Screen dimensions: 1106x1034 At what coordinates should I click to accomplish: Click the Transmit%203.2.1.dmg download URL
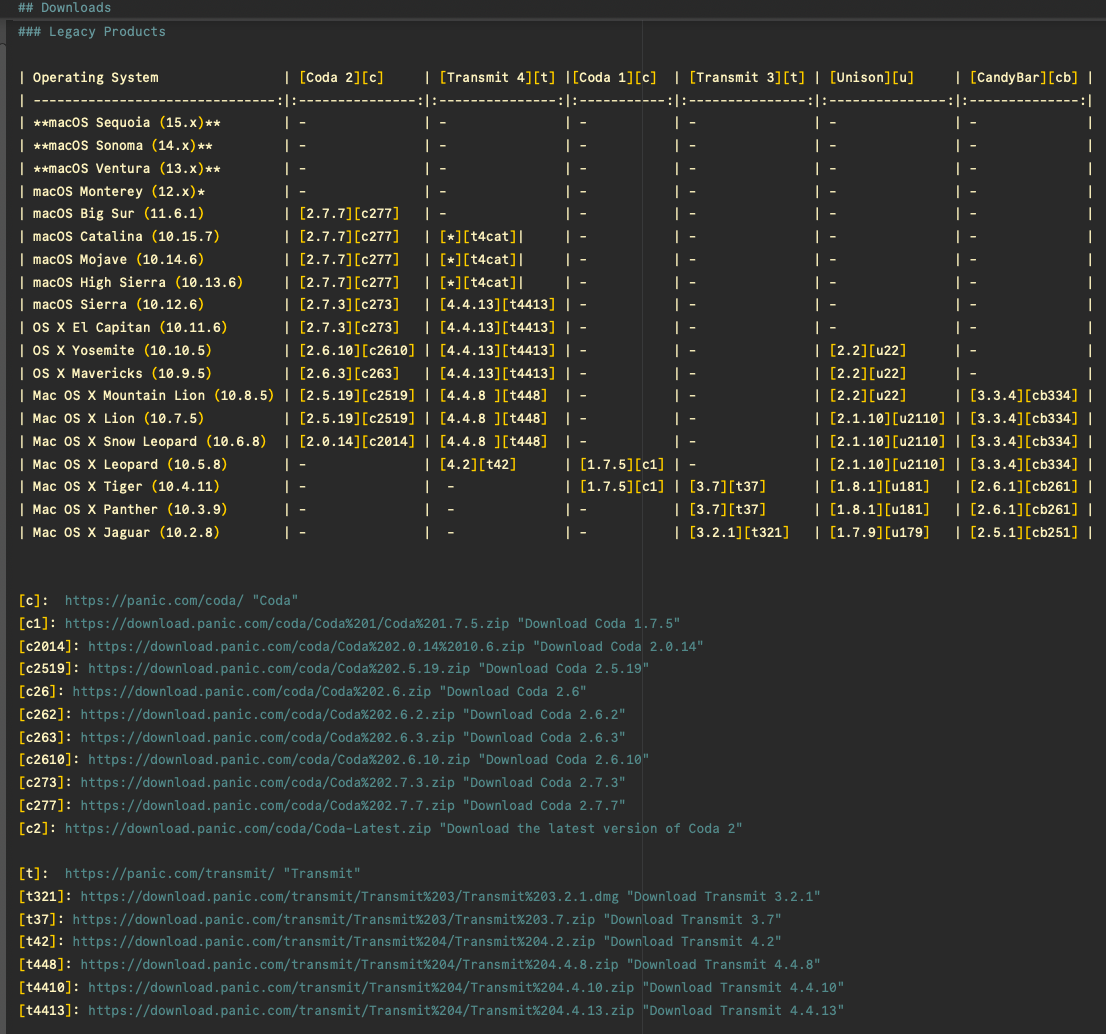tap(350, 896)
